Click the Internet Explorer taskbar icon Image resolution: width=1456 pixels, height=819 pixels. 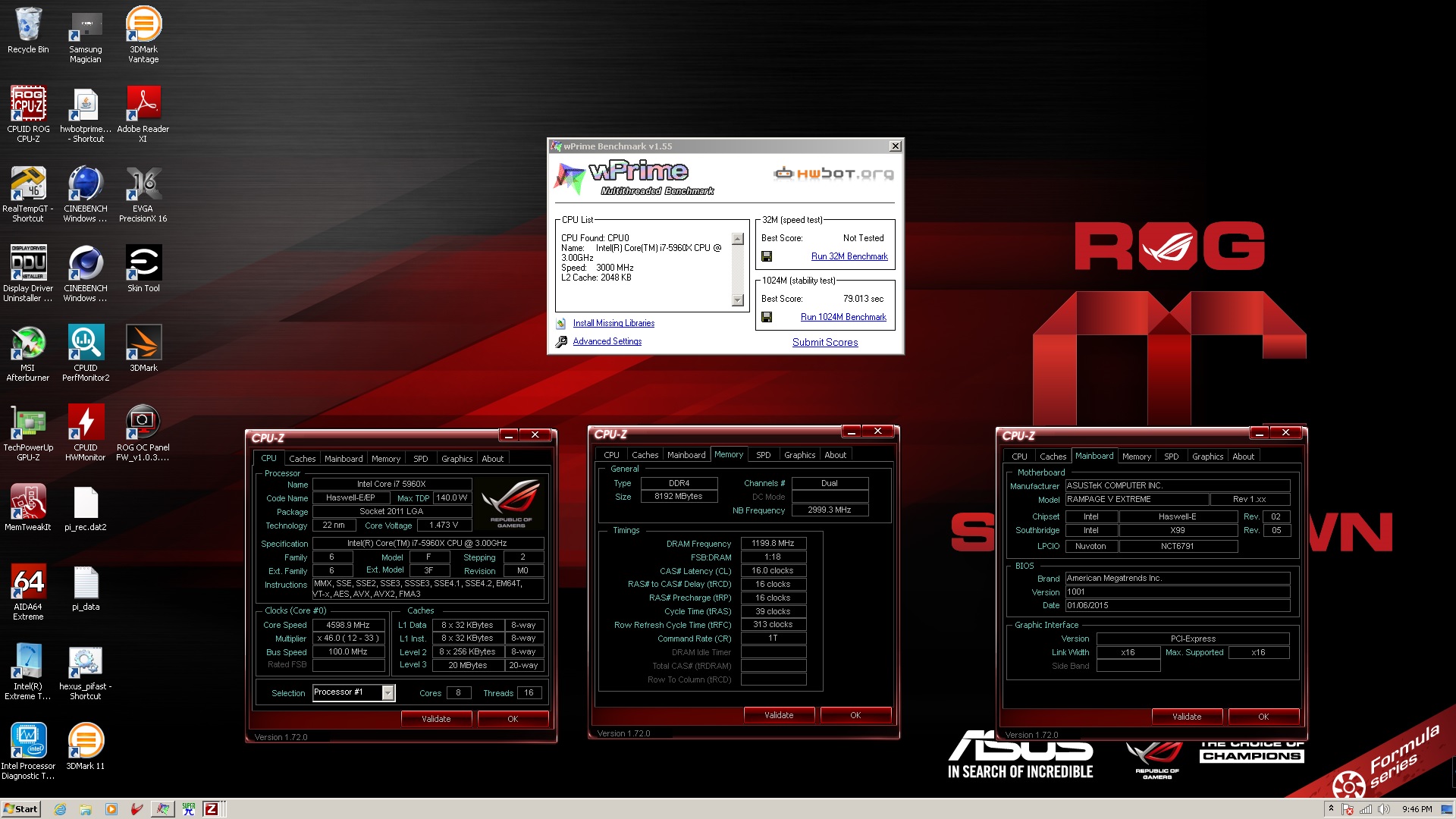point(61,809)
